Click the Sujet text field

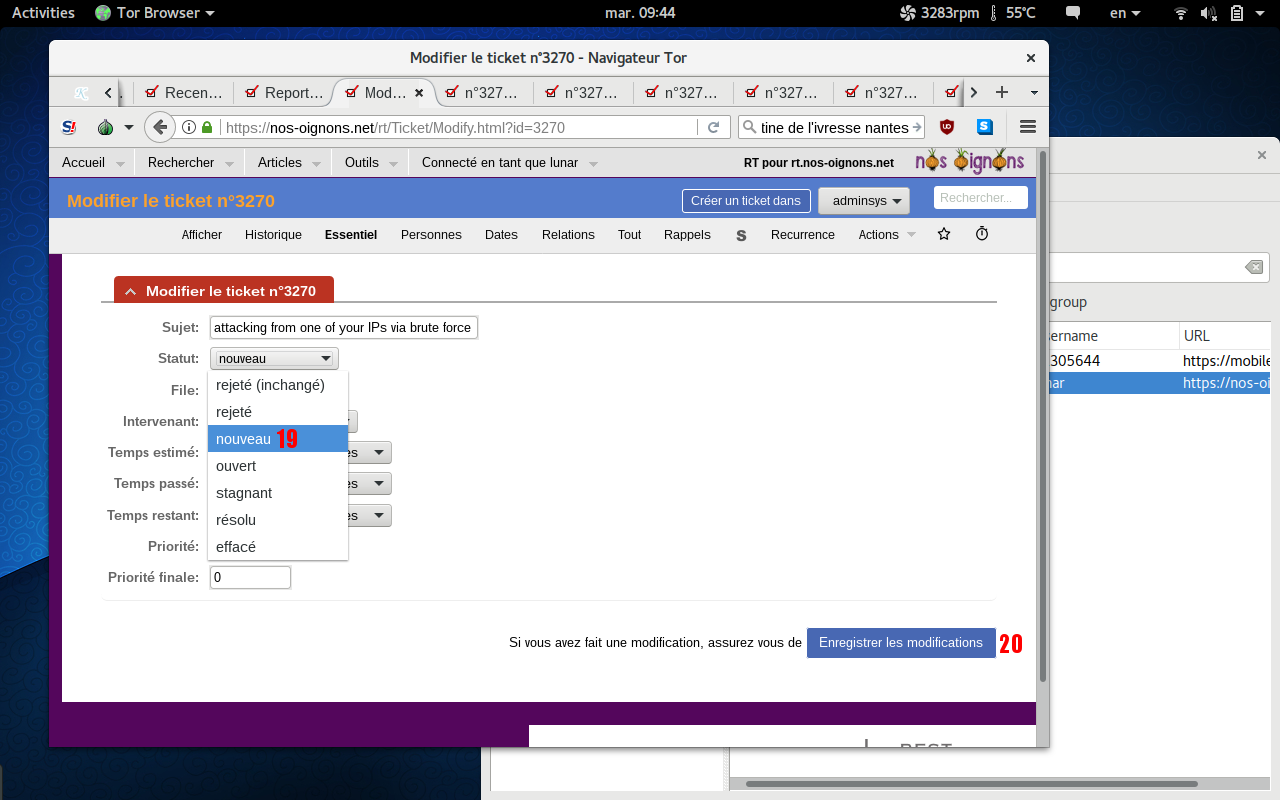pyautogui.click(x=343, y=327)
